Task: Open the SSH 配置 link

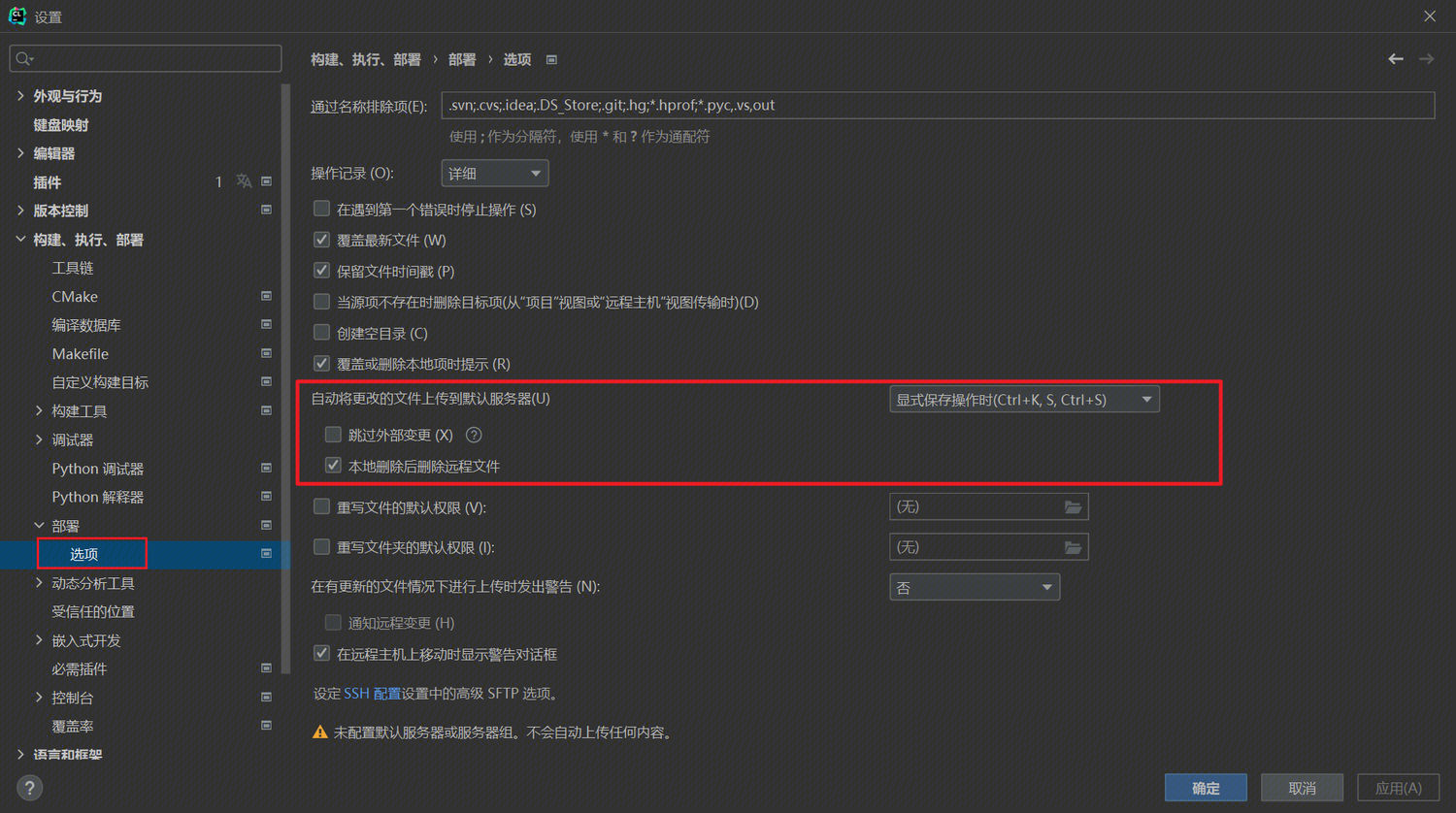Action: 372,694
